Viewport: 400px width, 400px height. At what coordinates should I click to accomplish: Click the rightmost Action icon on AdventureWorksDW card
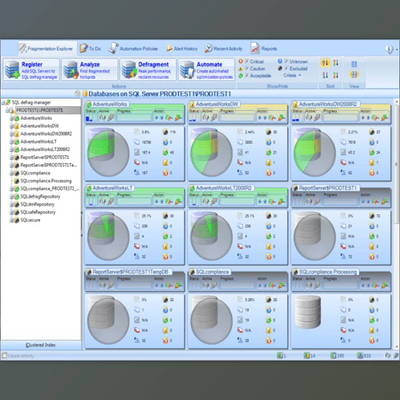[x=282, y=118]
